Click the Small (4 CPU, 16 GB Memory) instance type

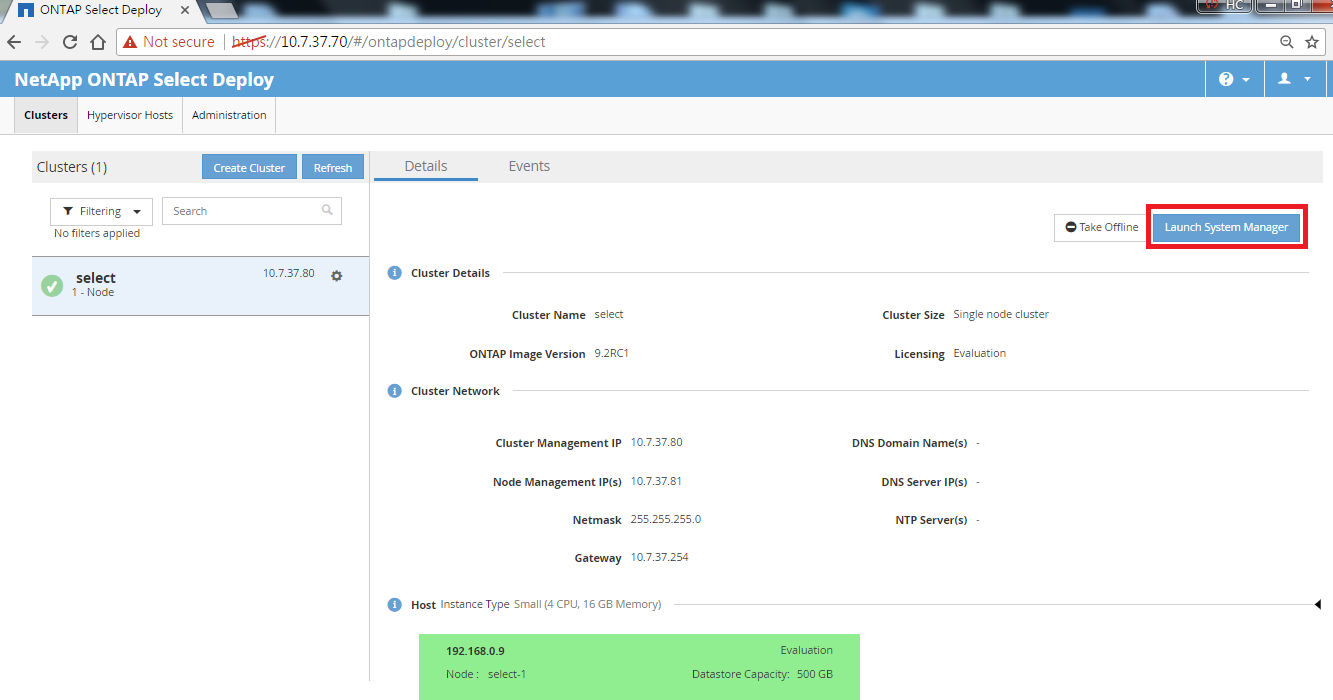(587, 604)
